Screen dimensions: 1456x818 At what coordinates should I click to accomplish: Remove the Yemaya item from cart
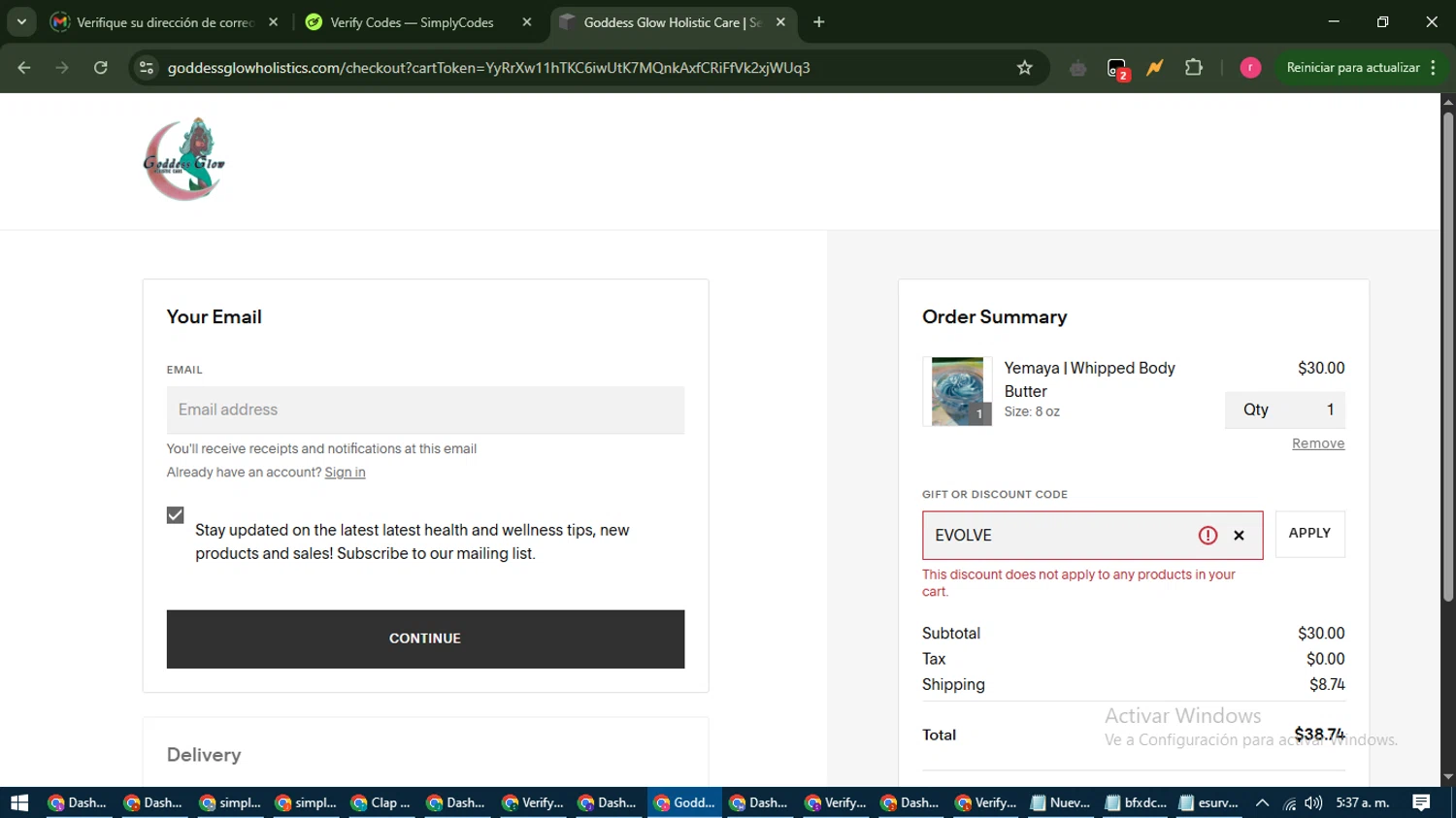tap(1318, 443)
